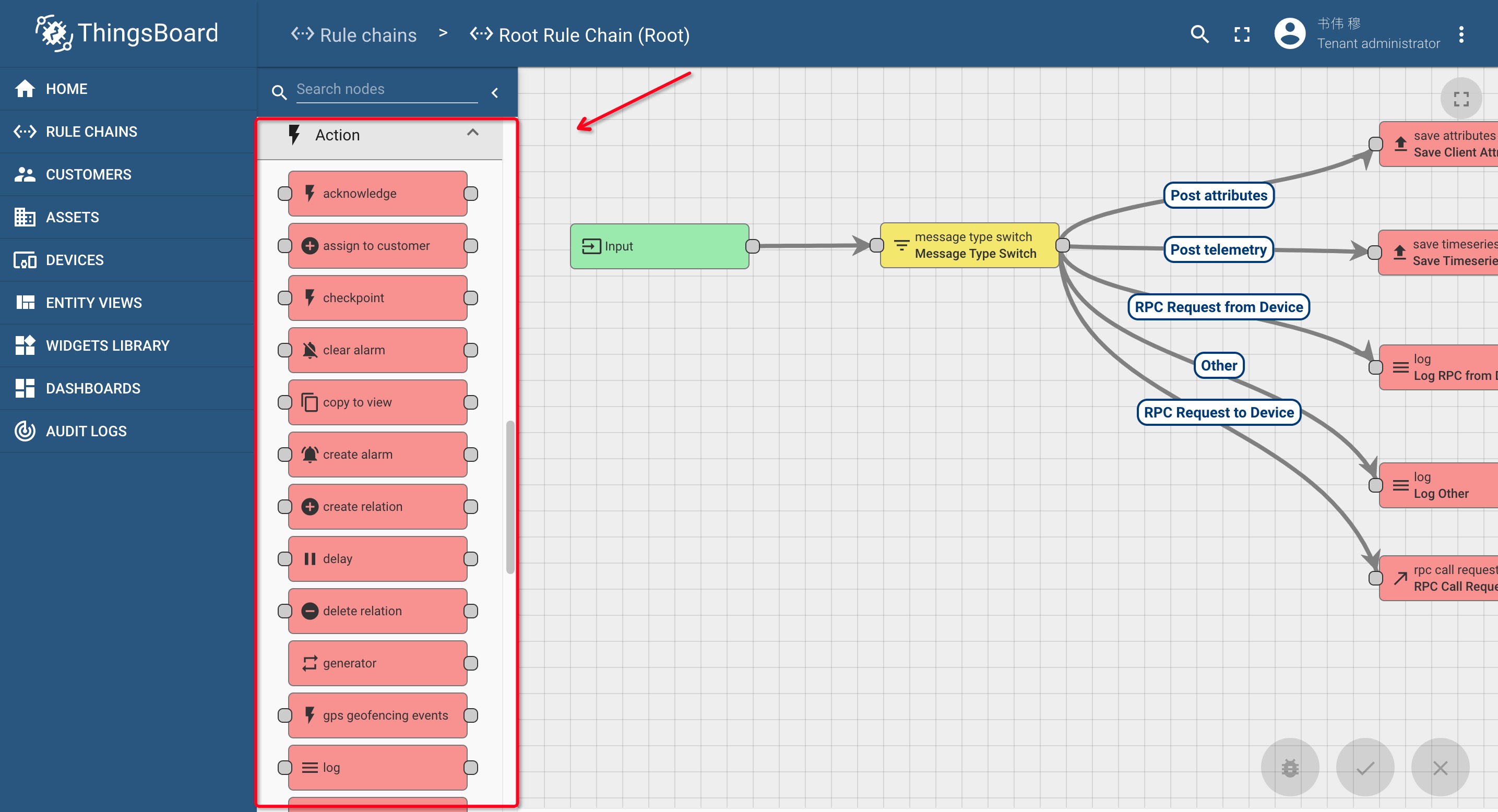Revert changes with the X button

pos(1440,767)
